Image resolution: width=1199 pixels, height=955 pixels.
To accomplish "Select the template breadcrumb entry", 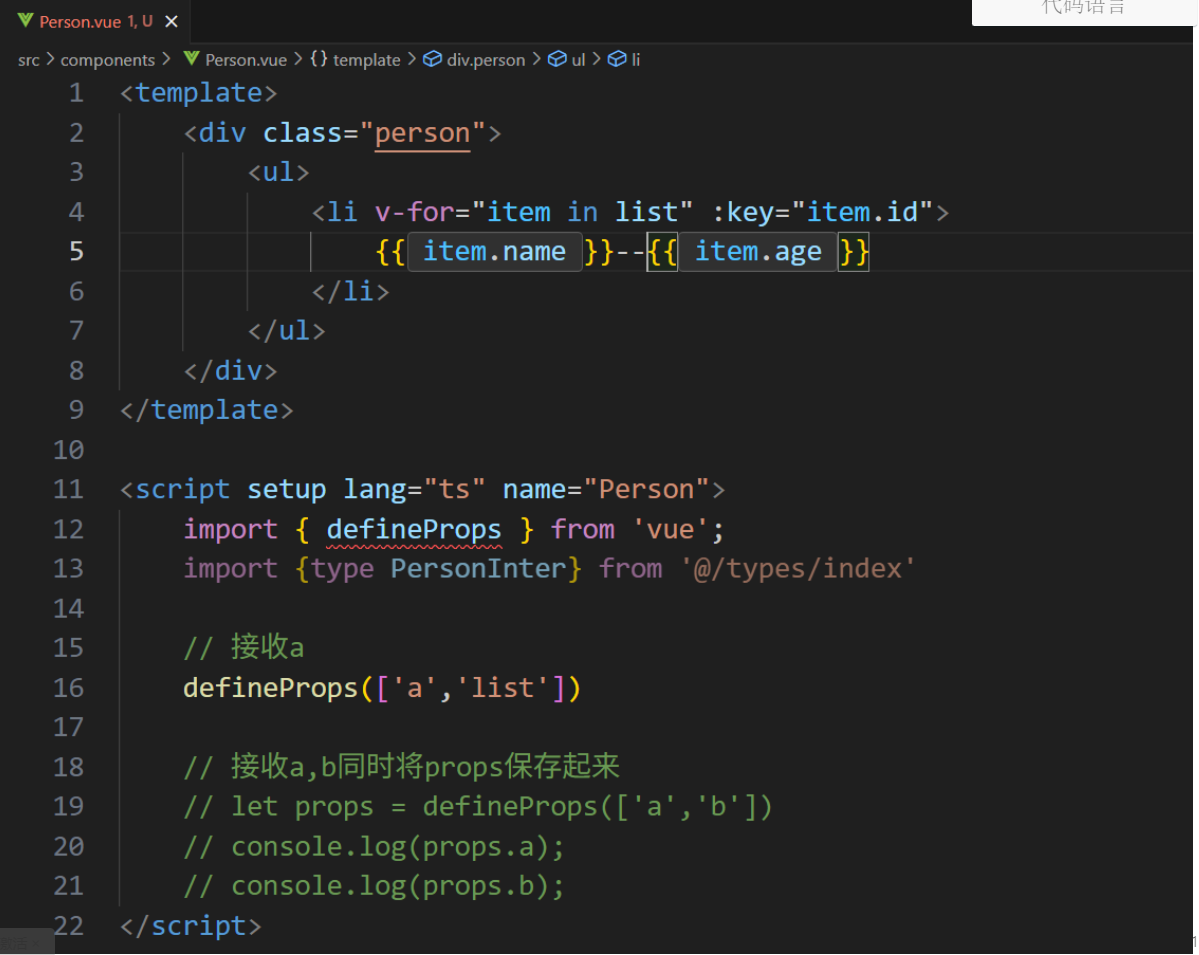I will 366,60.
